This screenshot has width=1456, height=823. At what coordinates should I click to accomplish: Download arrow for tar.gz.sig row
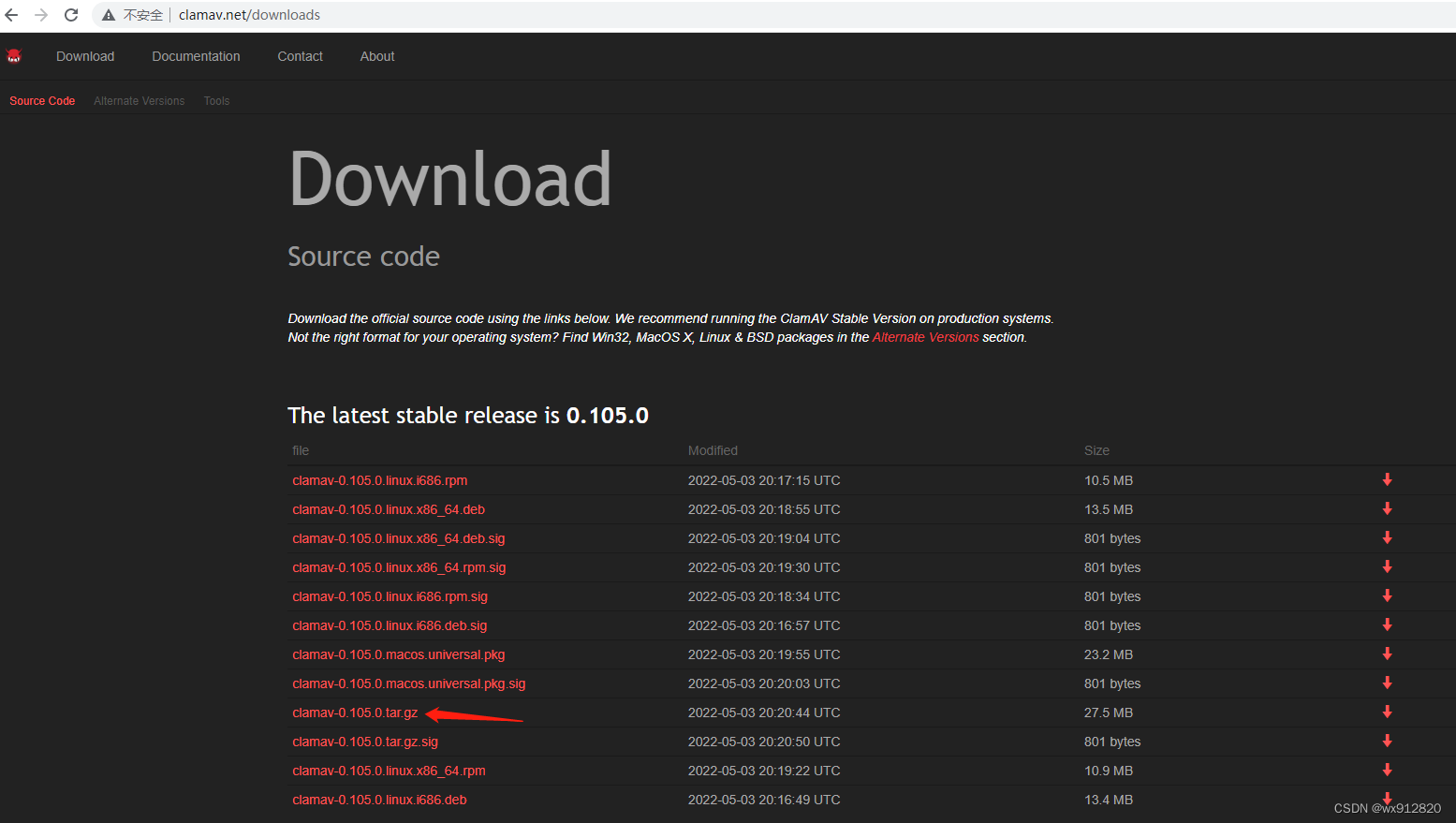(x=1388, y=742)
